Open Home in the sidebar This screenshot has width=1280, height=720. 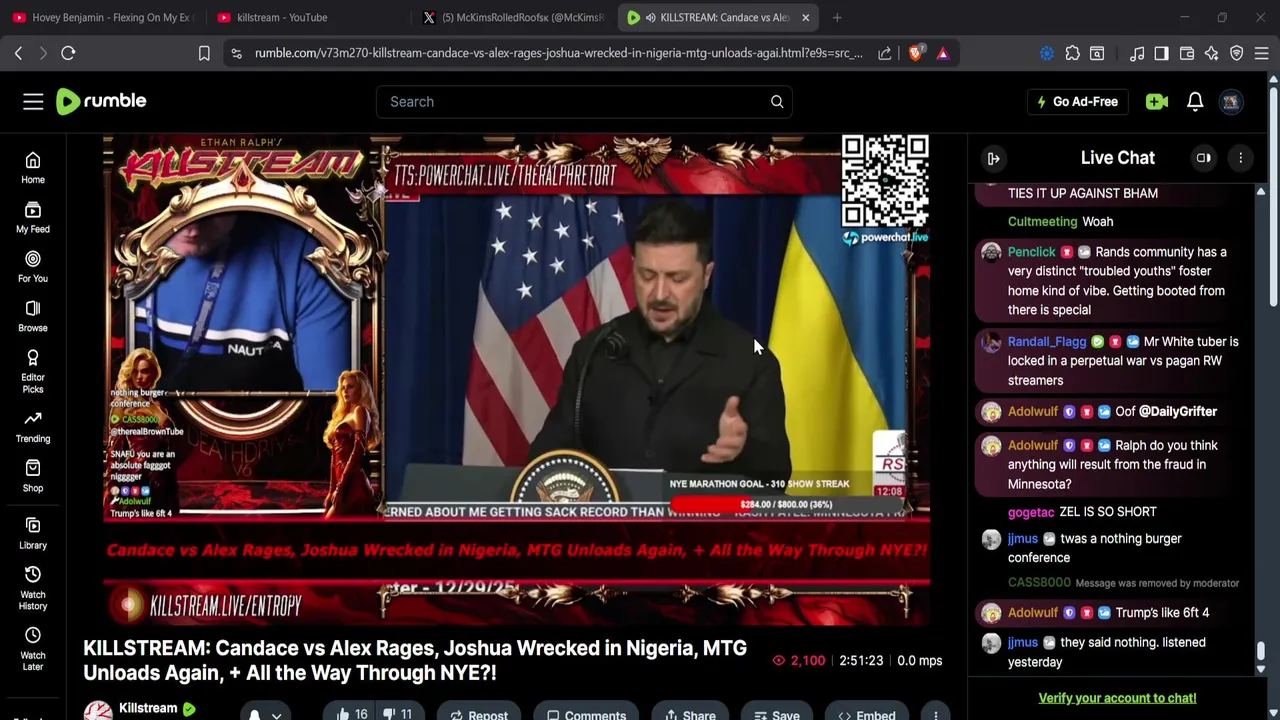(33, 168)
